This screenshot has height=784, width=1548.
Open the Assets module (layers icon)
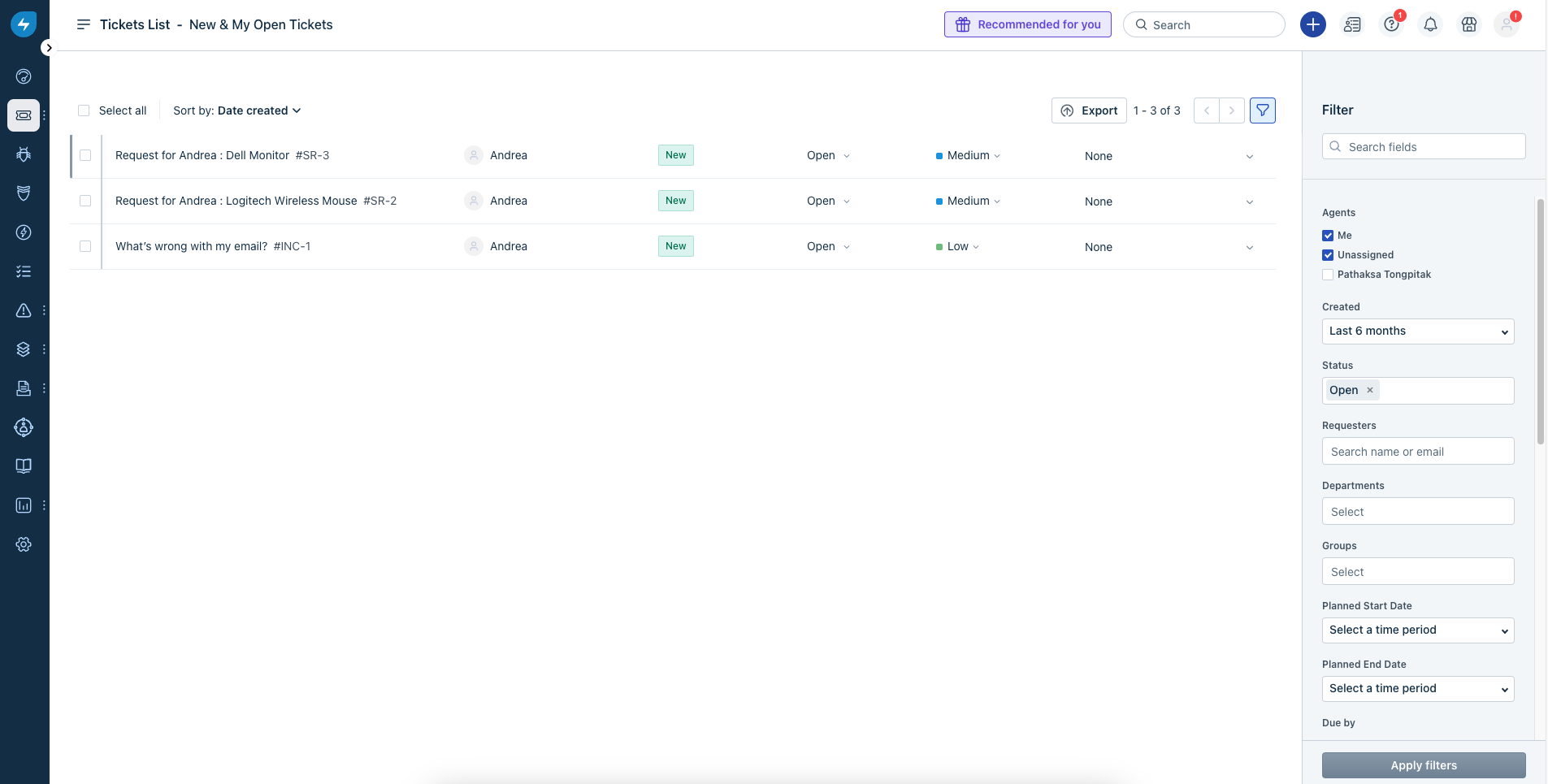[24, 349]
